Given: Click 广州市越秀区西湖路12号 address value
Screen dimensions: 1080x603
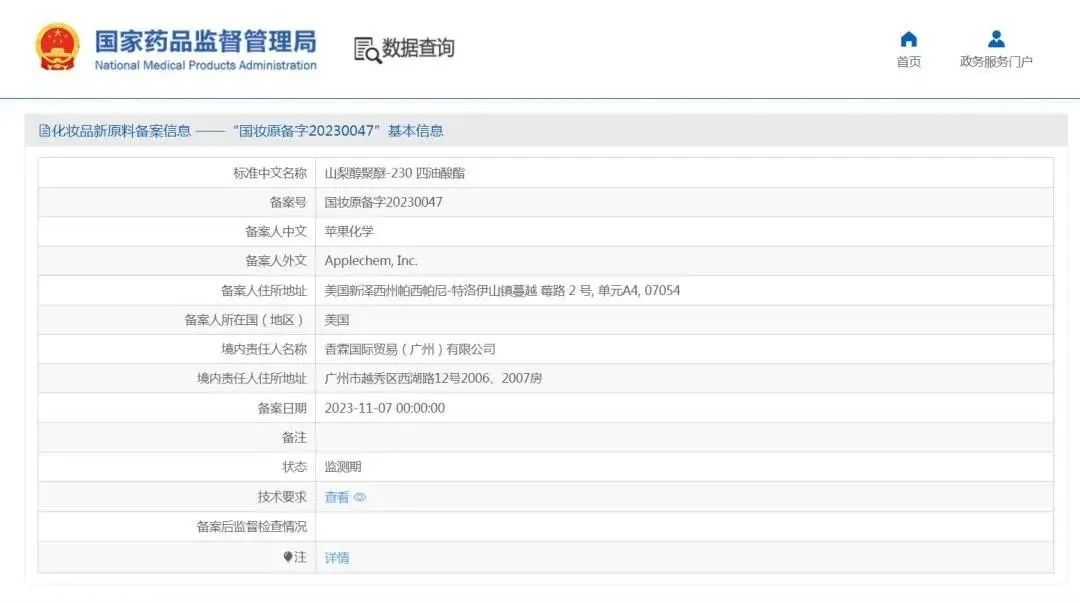Looking at the screenshot, I should [433, 378].
